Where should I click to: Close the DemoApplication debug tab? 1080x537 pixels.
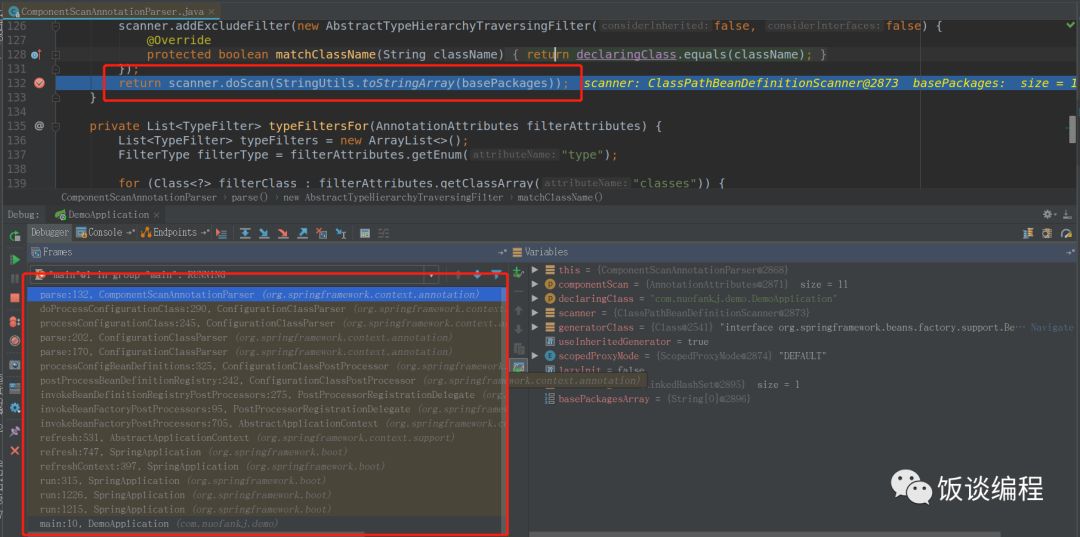(156, 215)
